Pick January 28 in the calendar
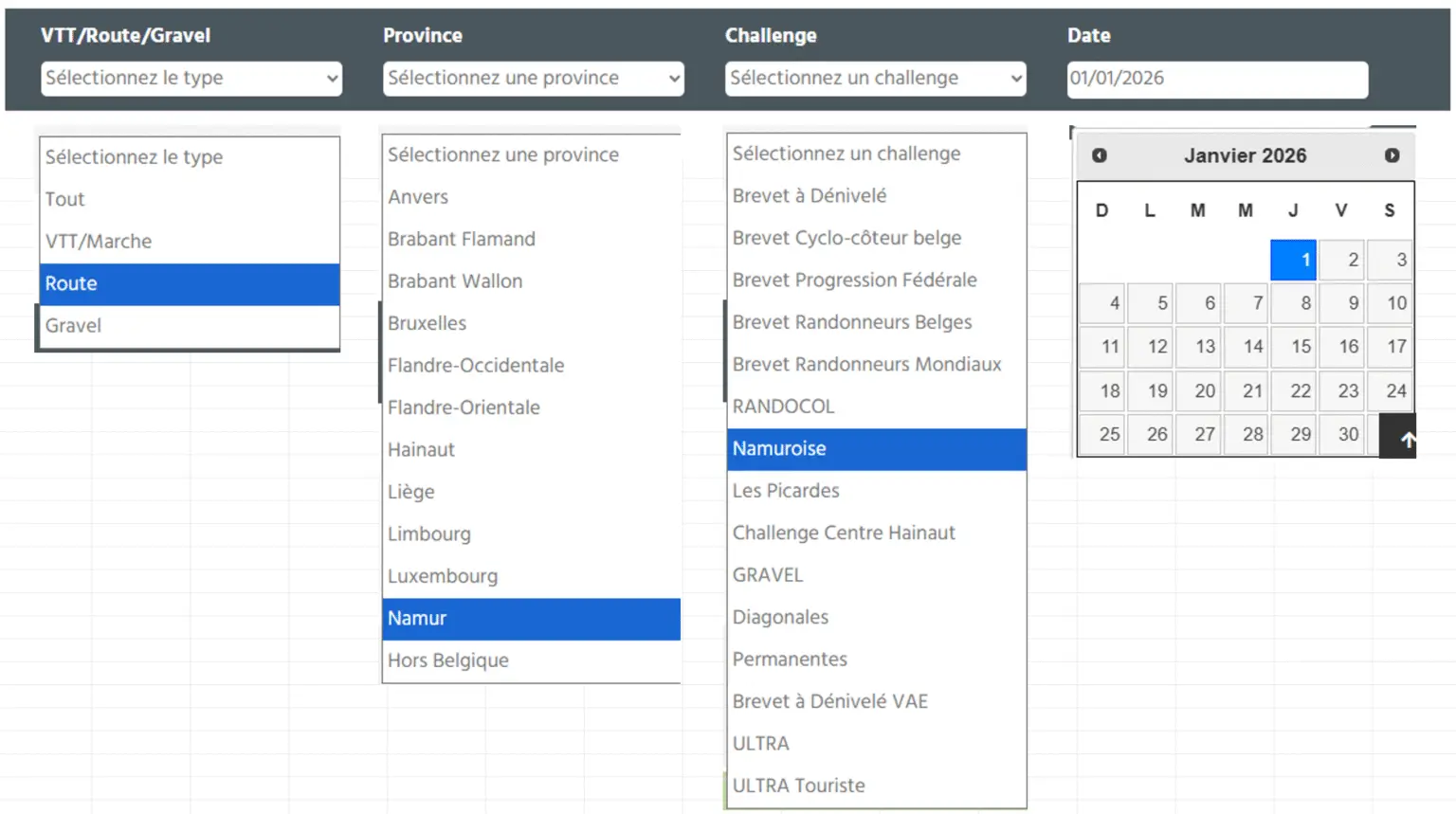Viewport: 1456px width, 814px height. pos(1247,435)
